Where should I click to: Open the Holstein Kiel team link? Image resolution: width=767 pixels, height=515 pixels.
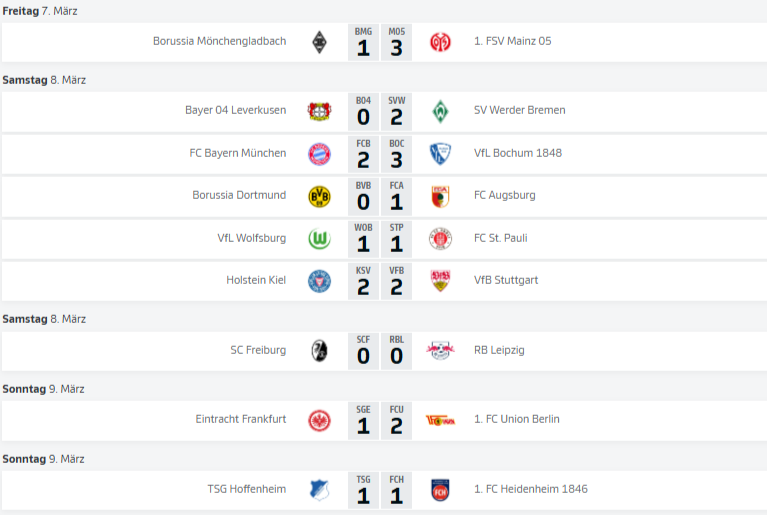tap(256, 281)
